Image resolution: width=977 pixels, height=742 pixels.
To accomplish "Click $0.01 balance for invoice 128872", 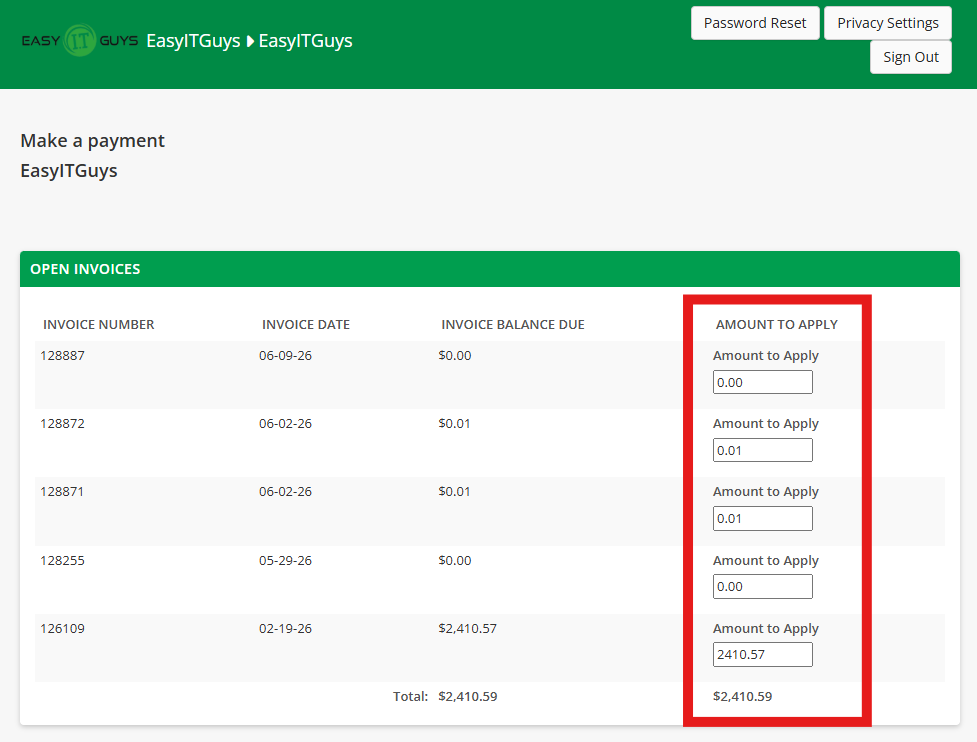I will pos(454,424).
